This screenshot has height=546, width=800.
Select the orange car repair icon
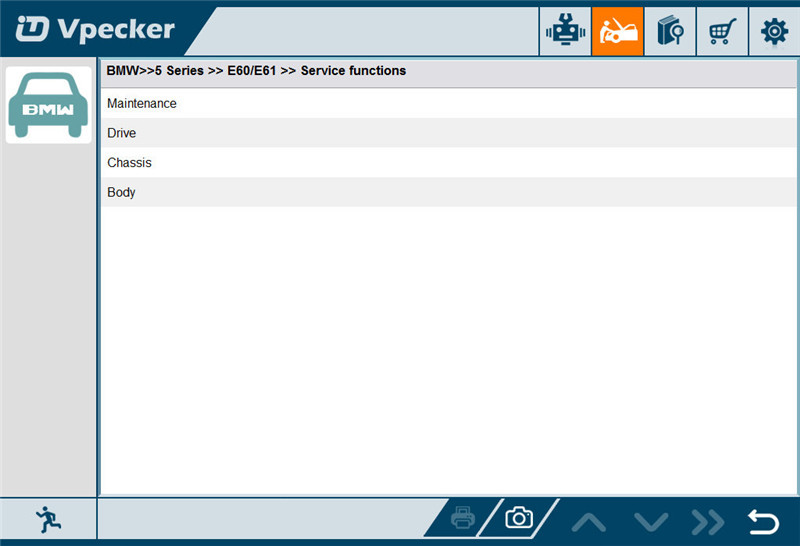click(x=617, y=31)
